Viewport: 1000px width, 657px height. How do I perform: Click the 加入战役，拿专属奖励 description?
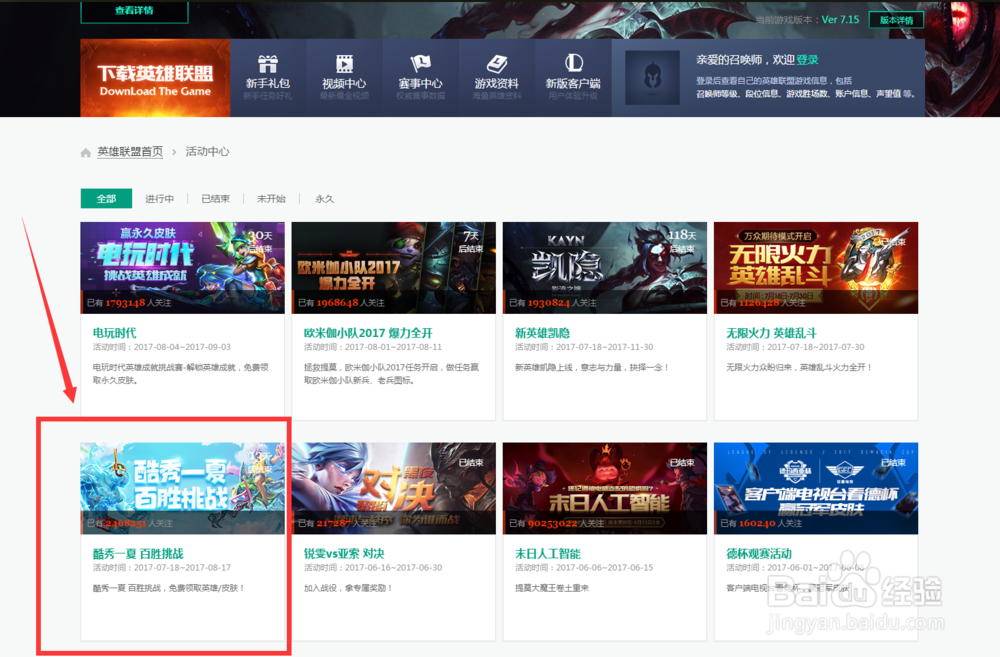tap(348, 588)
